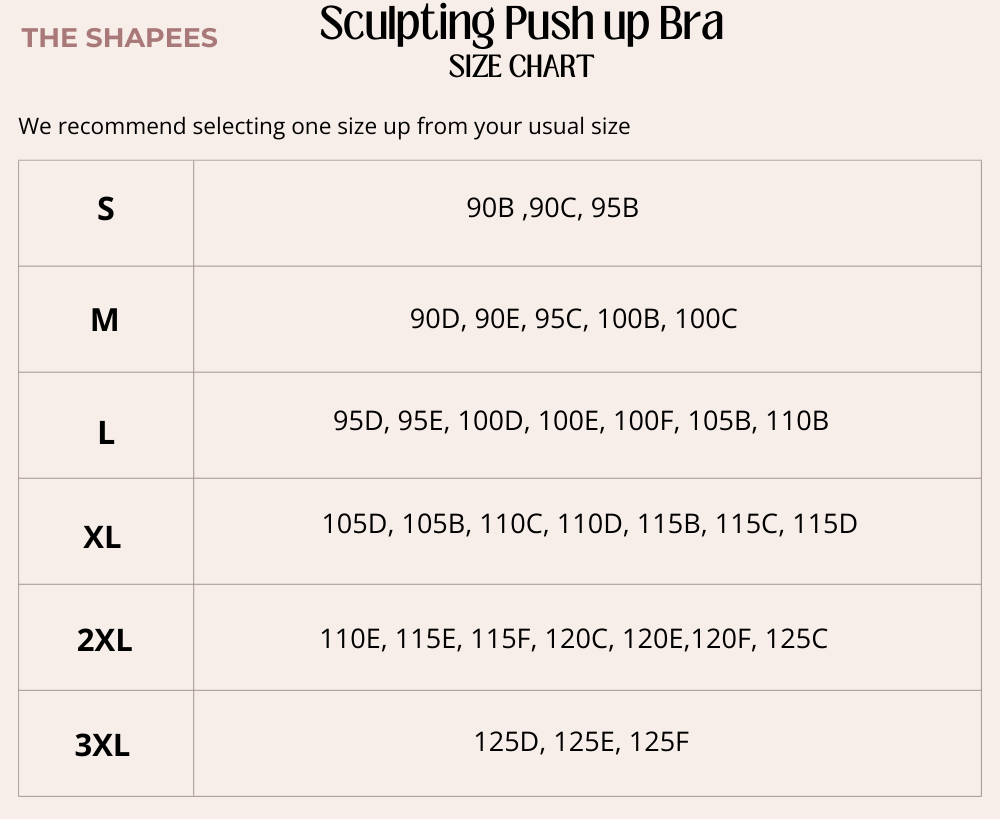
Task: Select the XL size label cell
Action: pos(106,531)
